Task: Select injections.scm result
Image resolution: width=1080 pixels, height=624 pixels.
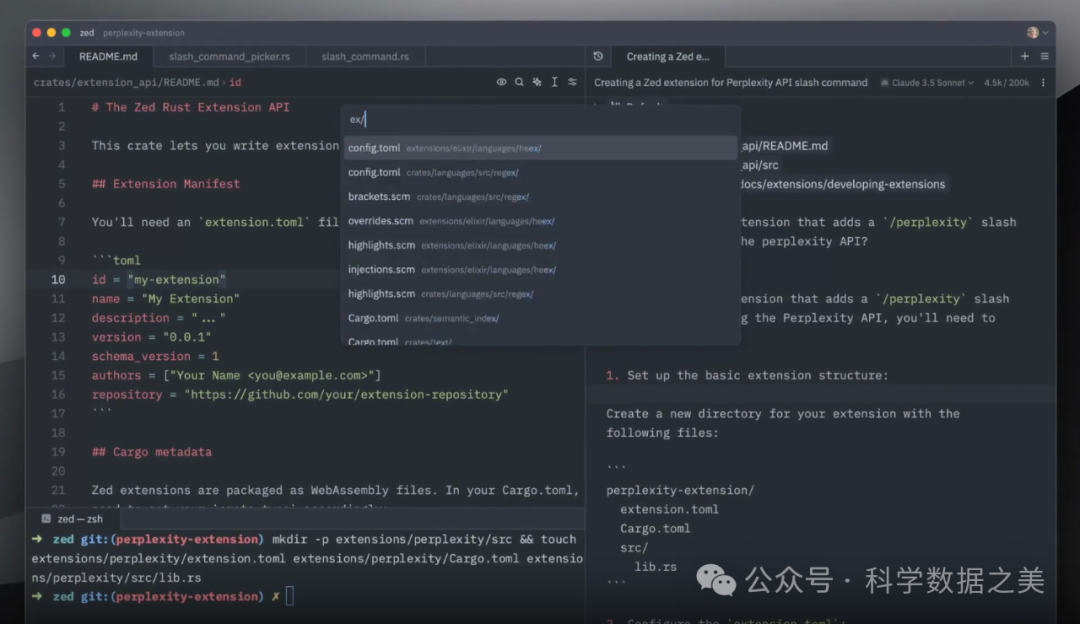Action: [541, 269]
